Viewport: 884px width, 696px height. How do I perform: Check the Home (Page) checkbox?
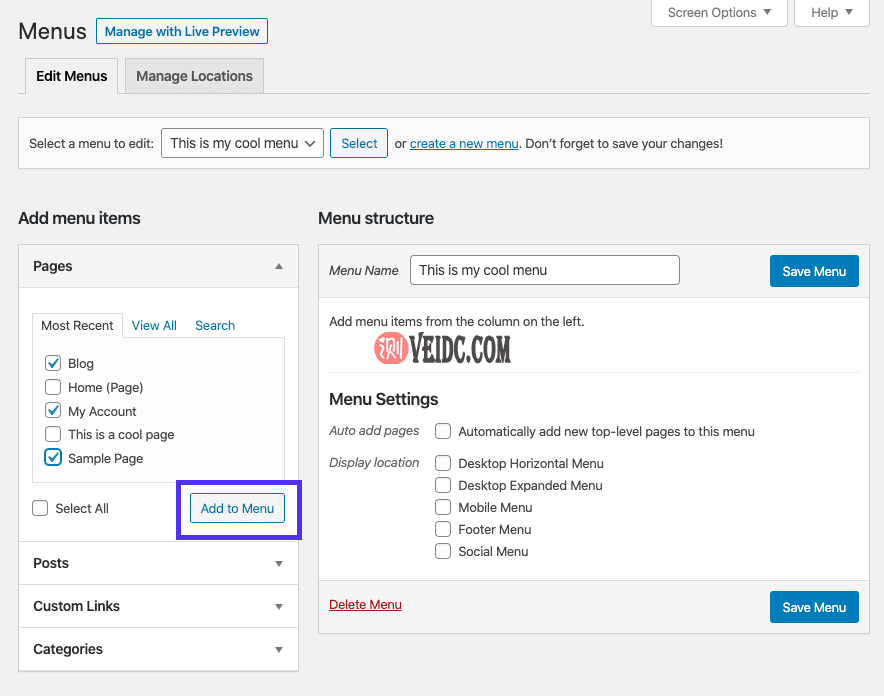[53, 387]
